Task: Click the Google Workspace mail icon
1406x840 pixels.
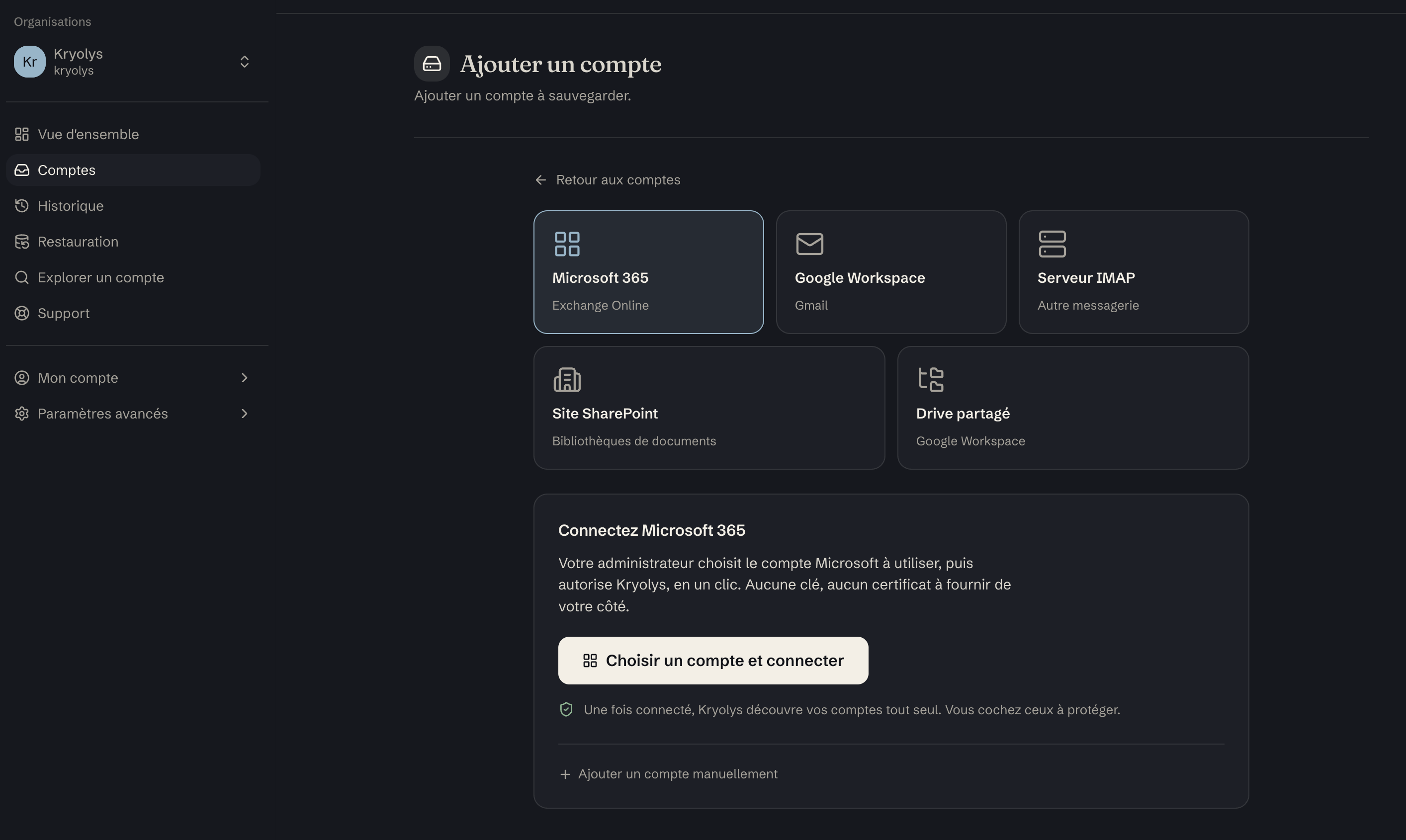Action: (x=810, y=244)
